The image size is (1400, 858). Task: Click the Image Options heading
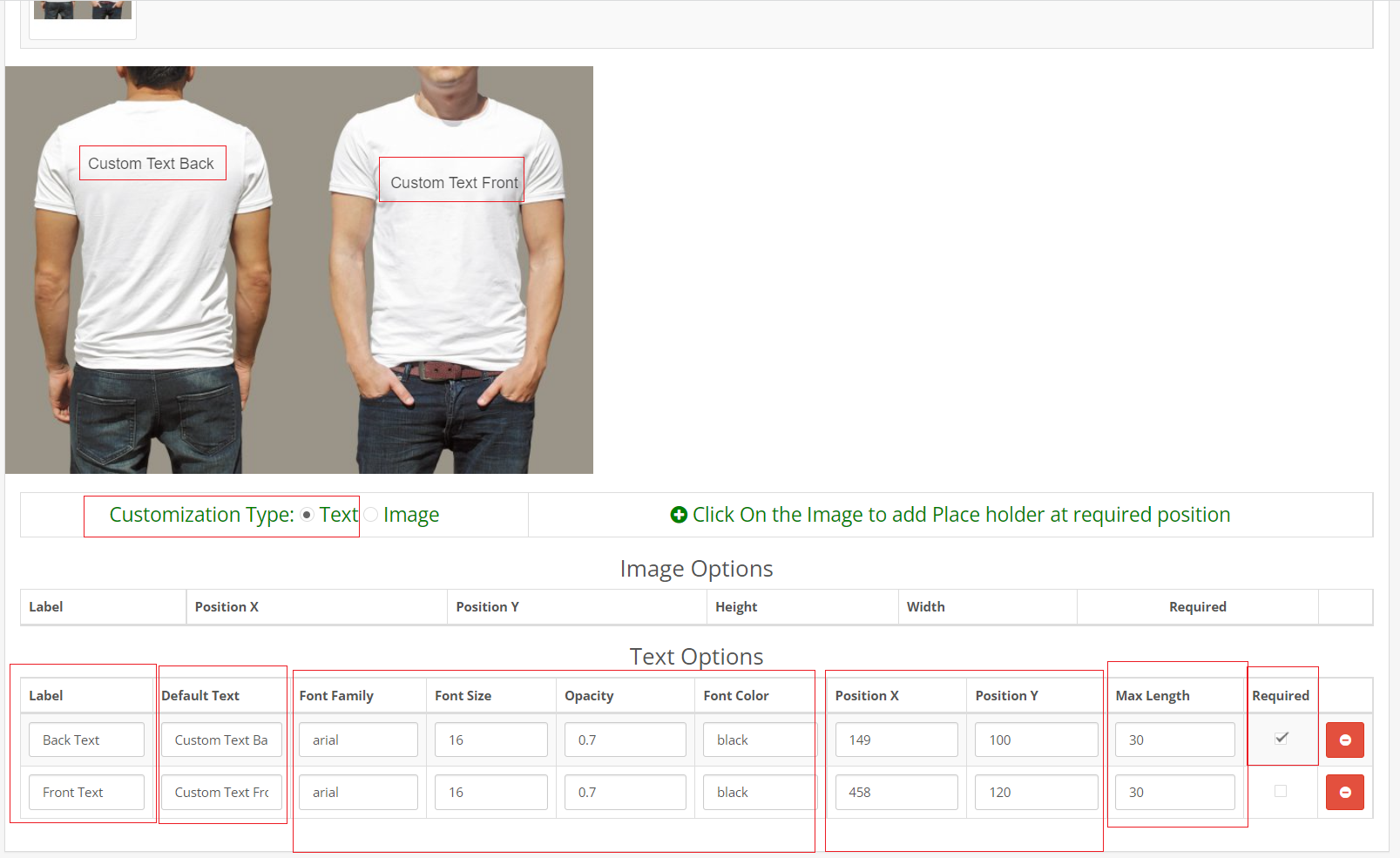[x=696, y=569]
